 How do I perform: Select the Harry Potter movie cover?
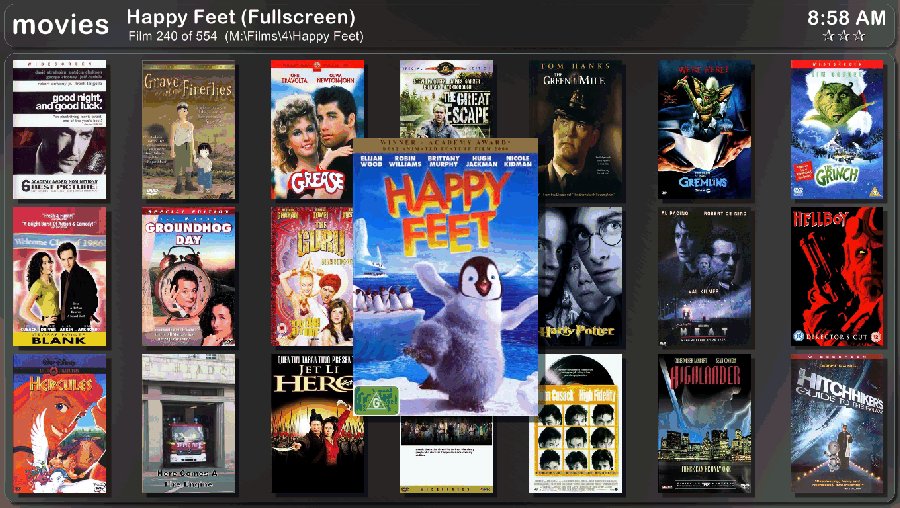click(x=580, y=277)
